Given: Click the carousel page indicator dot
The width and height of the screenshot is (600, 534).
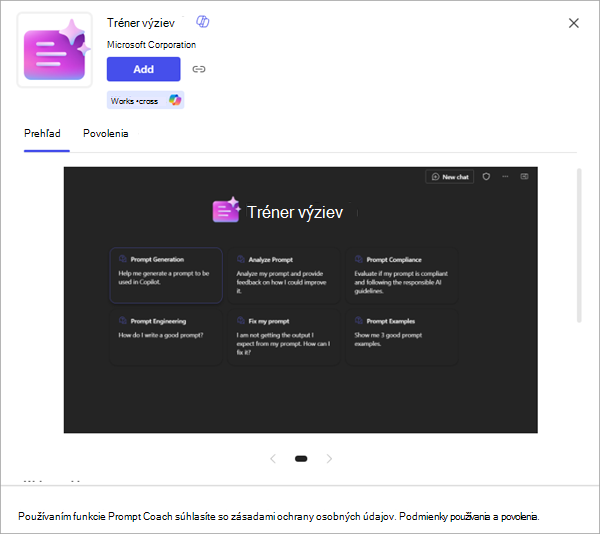Looking at the screenshot, I should (x=301, y=459).
